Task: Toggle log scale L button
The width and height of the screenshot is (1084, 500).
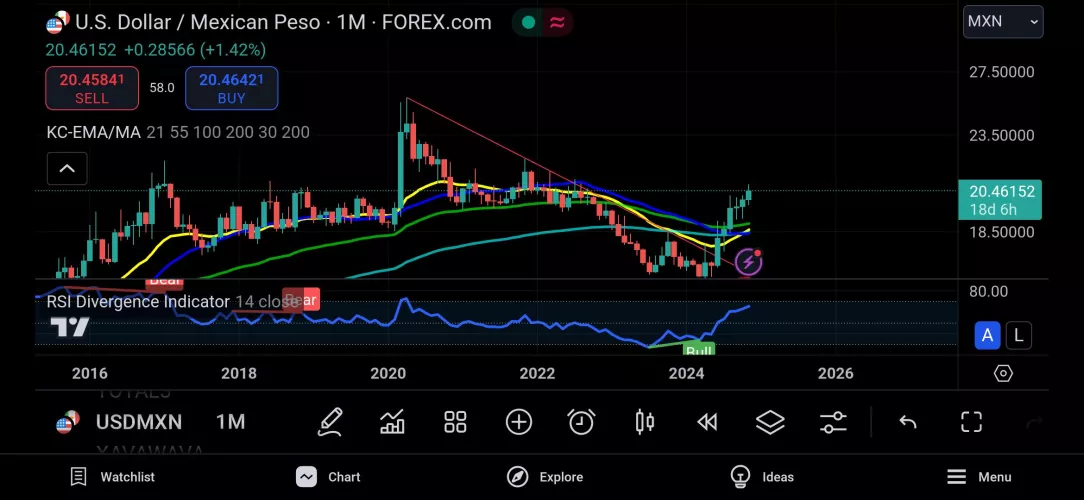Action: (x=1018, y=335)
